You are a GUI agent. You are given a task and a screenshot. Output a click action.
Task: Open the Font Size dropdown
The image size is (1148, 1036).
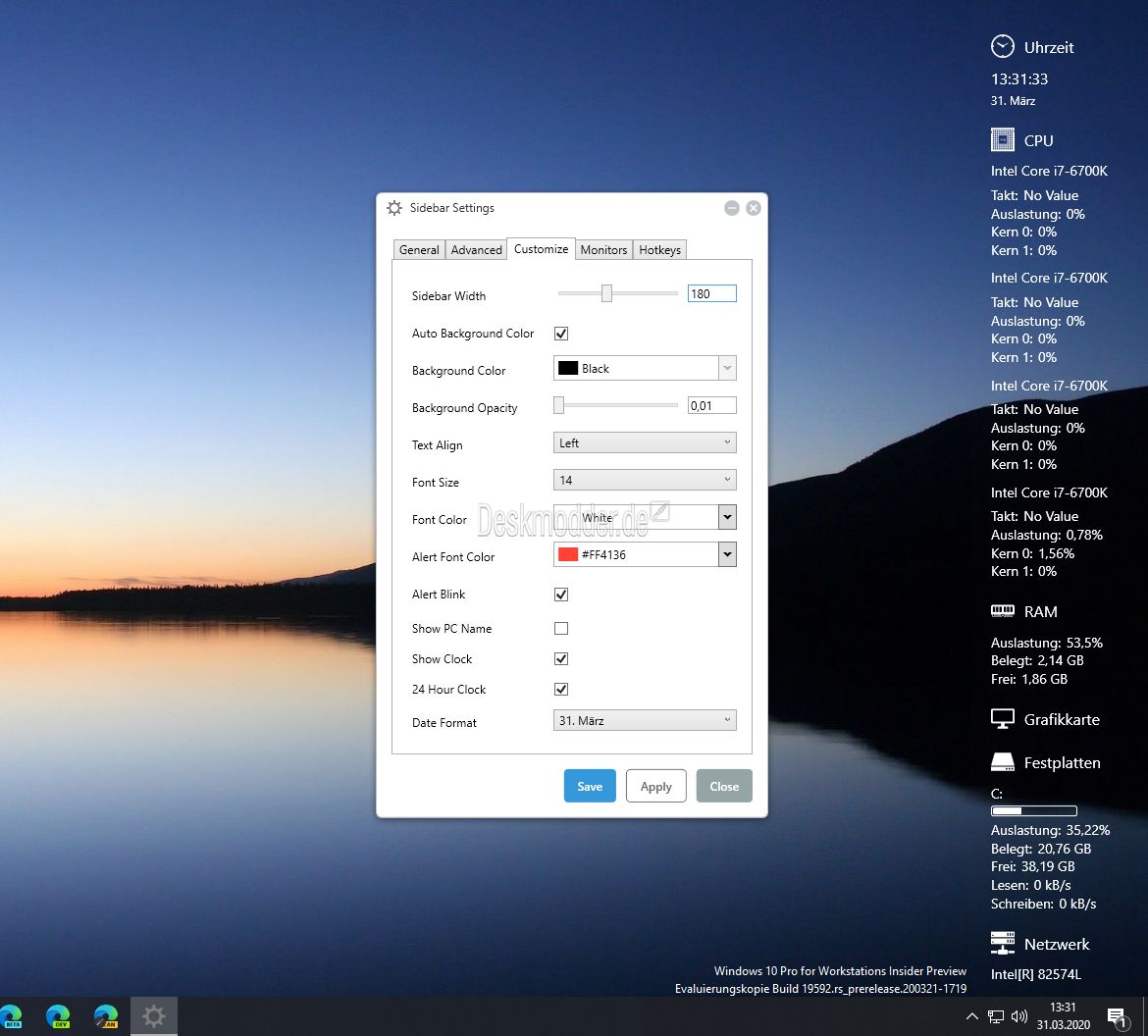point(645,480)
